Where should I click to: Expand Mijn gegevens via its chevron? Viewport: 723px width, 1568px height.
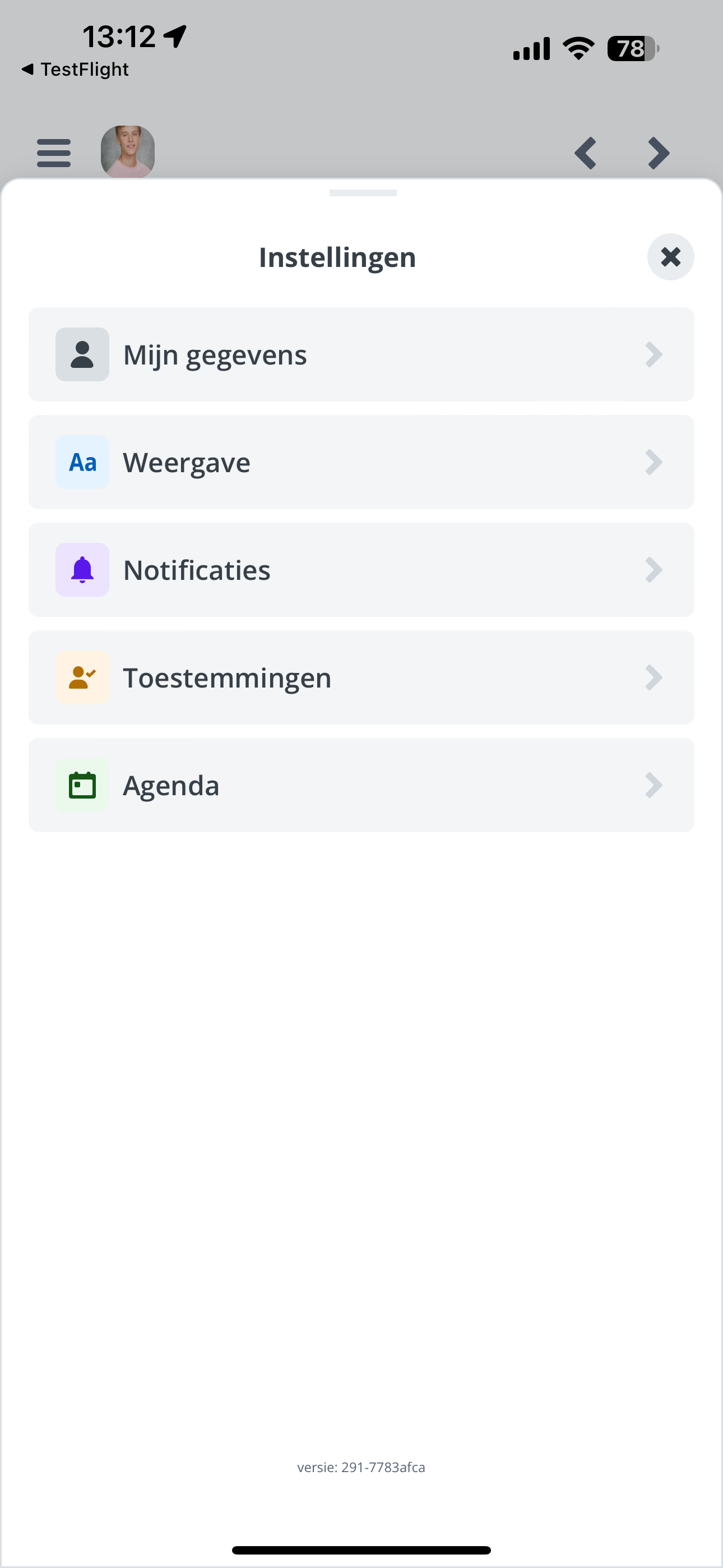654,355
